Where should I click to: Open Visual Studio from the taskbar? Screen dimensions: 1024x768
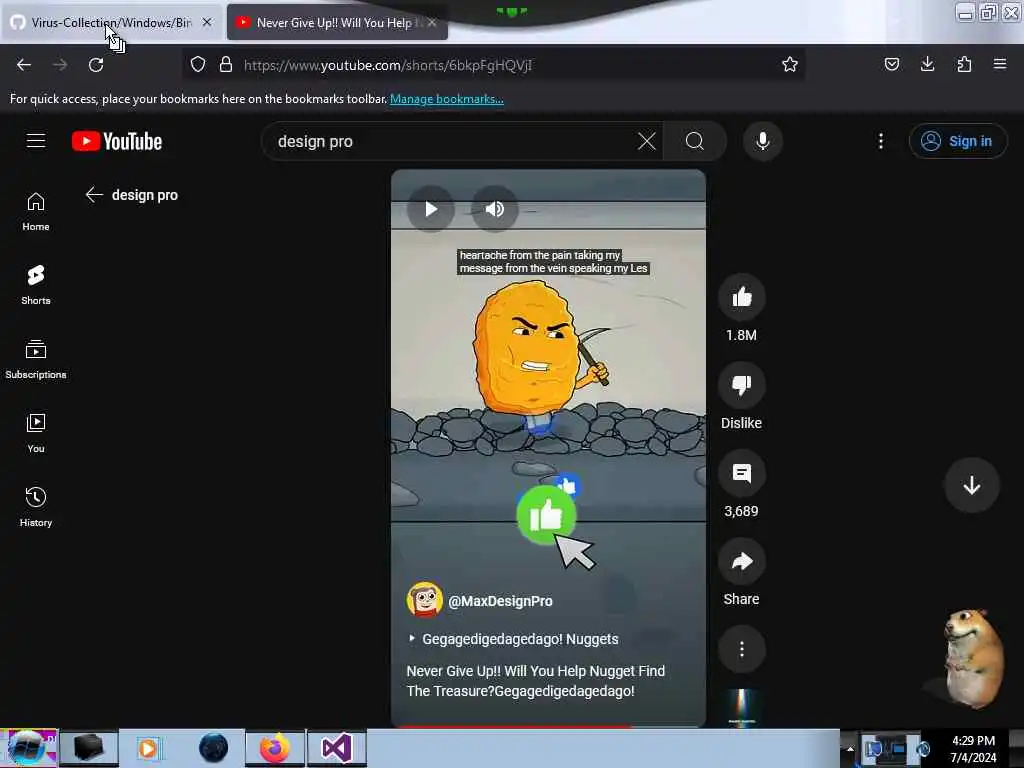point(337,748)
